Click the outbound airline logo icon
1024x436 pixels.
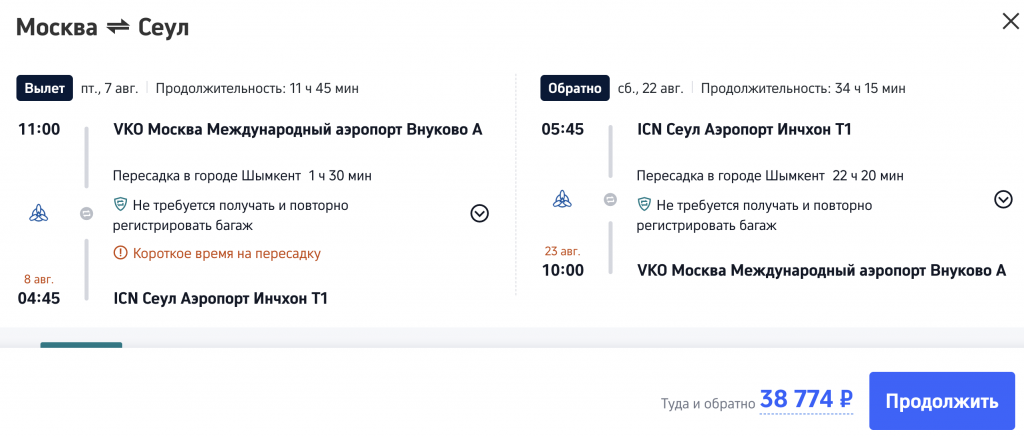(x=39, y=213)
